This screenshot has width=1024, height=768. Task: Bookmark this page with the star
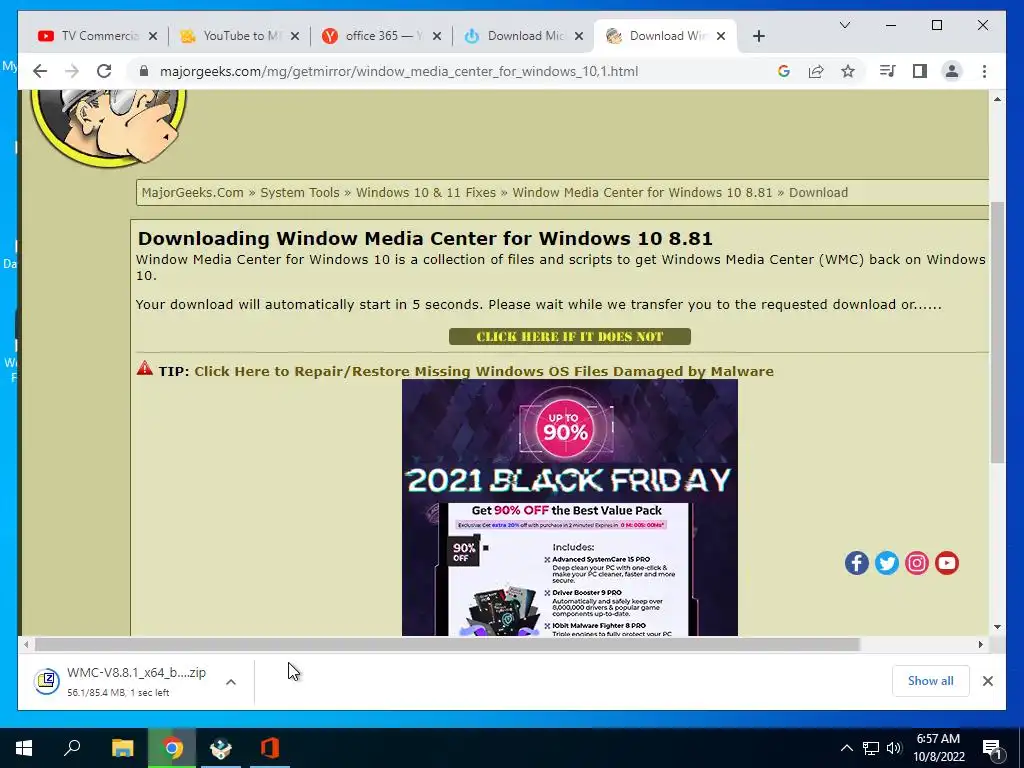tap(848, 71)
